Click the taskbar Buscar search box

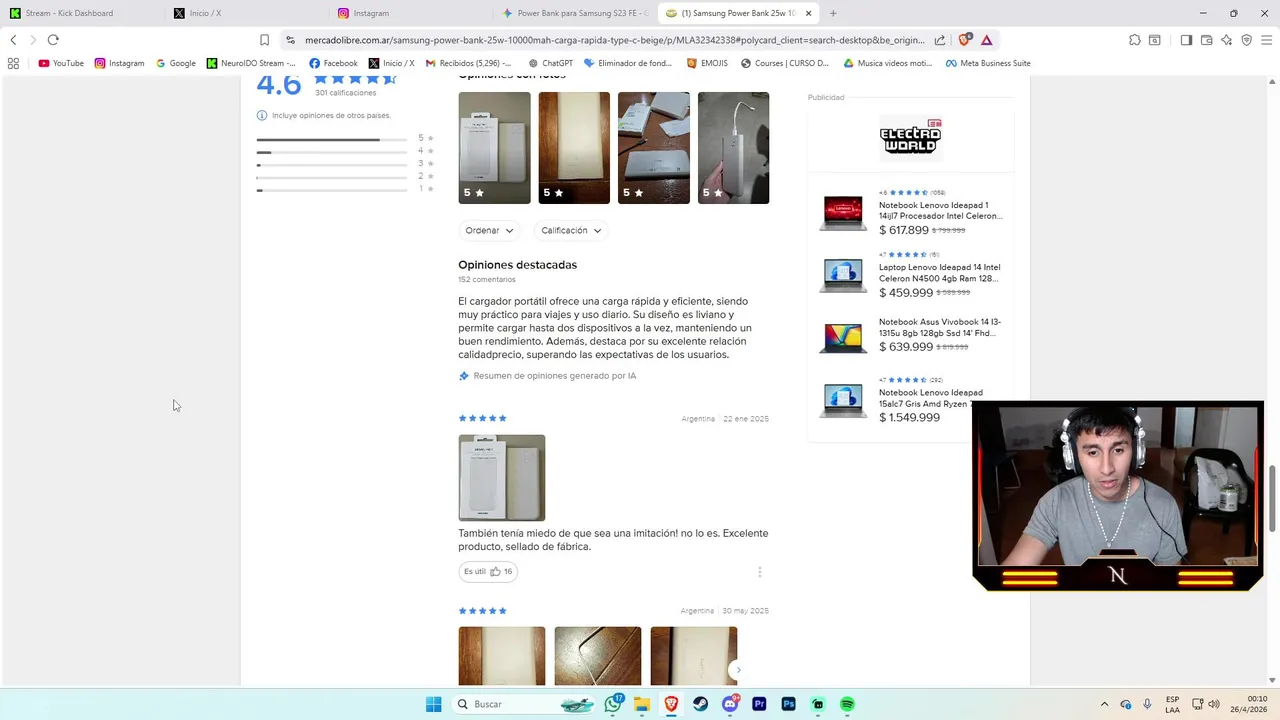(x=526, y=704)
